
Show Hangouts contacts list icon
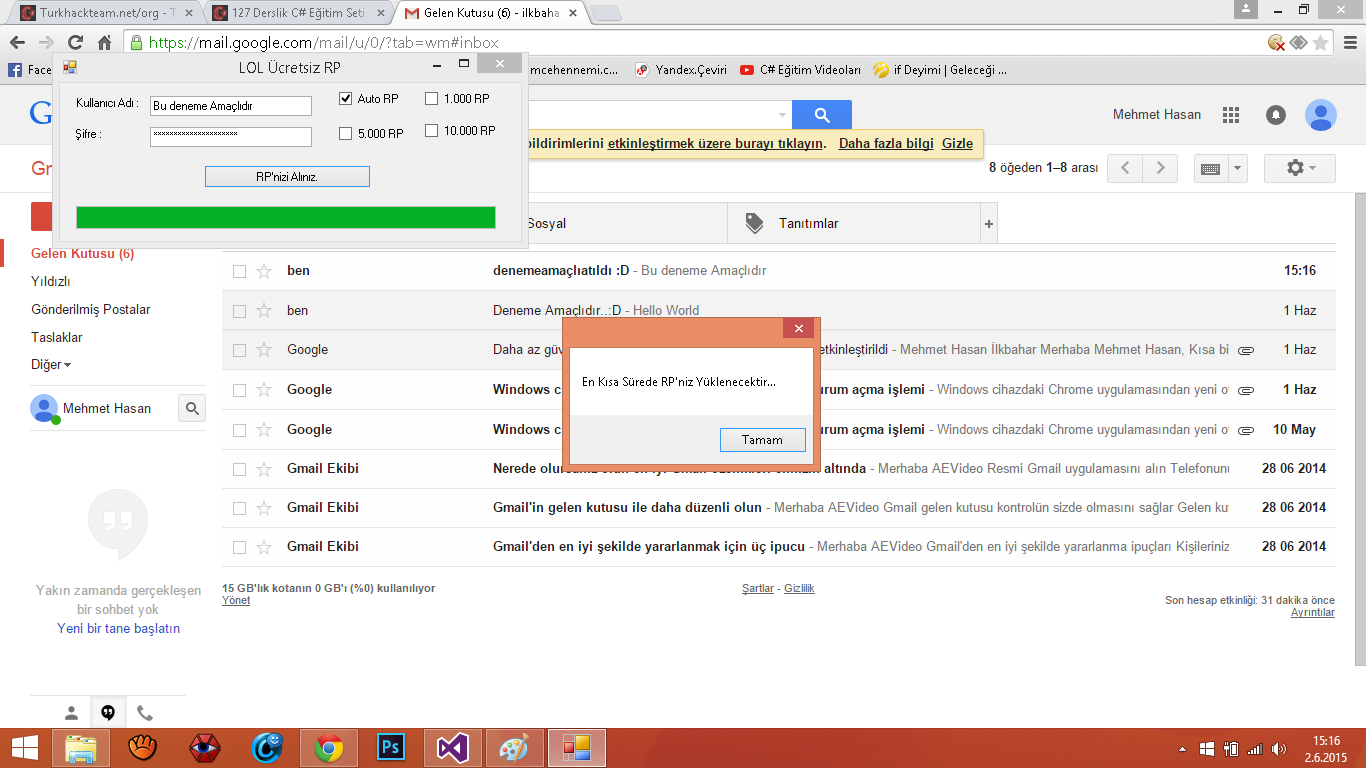click(x=71, y=713)
